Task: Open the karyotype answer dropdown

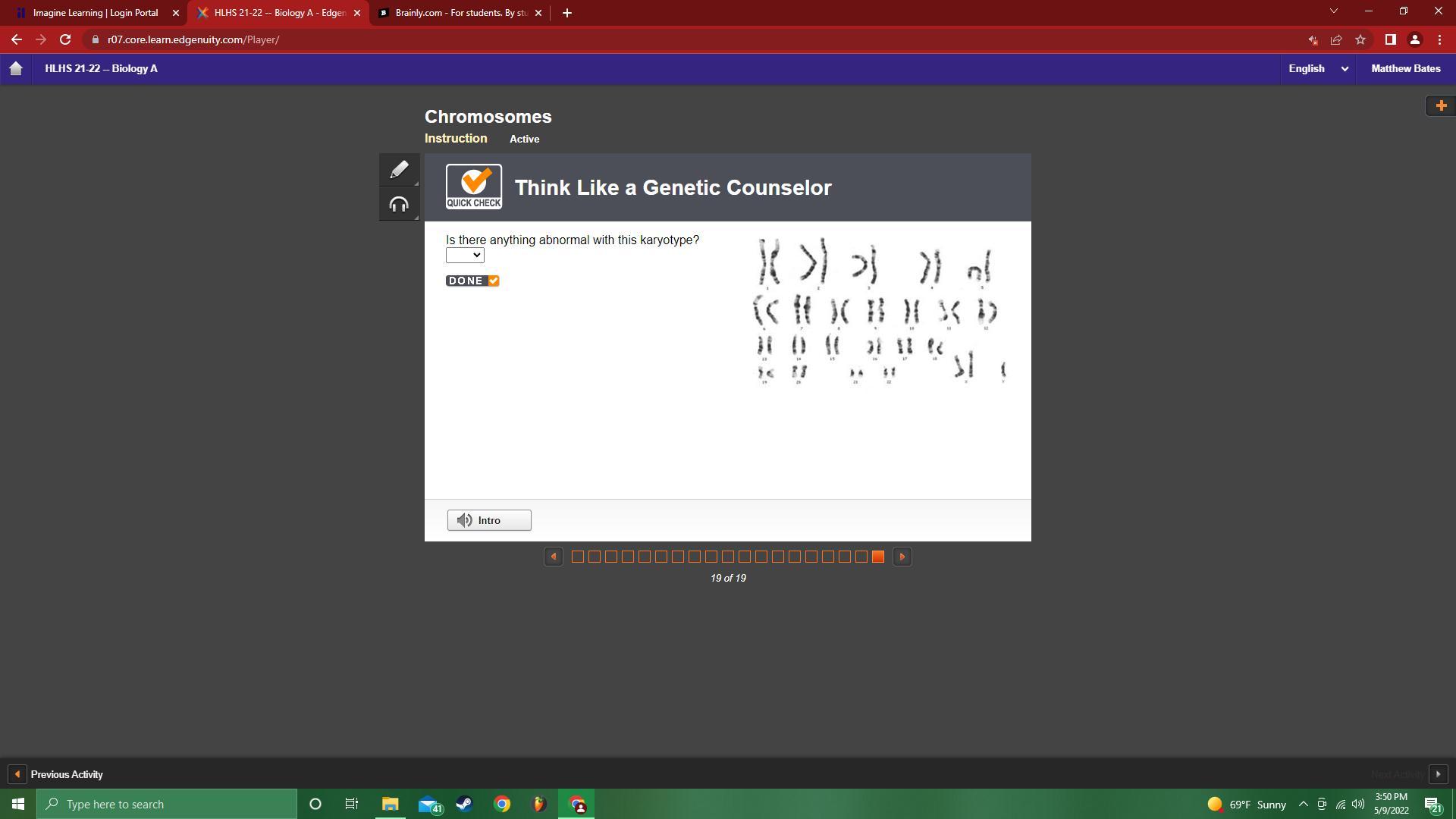Action: tap(465, 256)
